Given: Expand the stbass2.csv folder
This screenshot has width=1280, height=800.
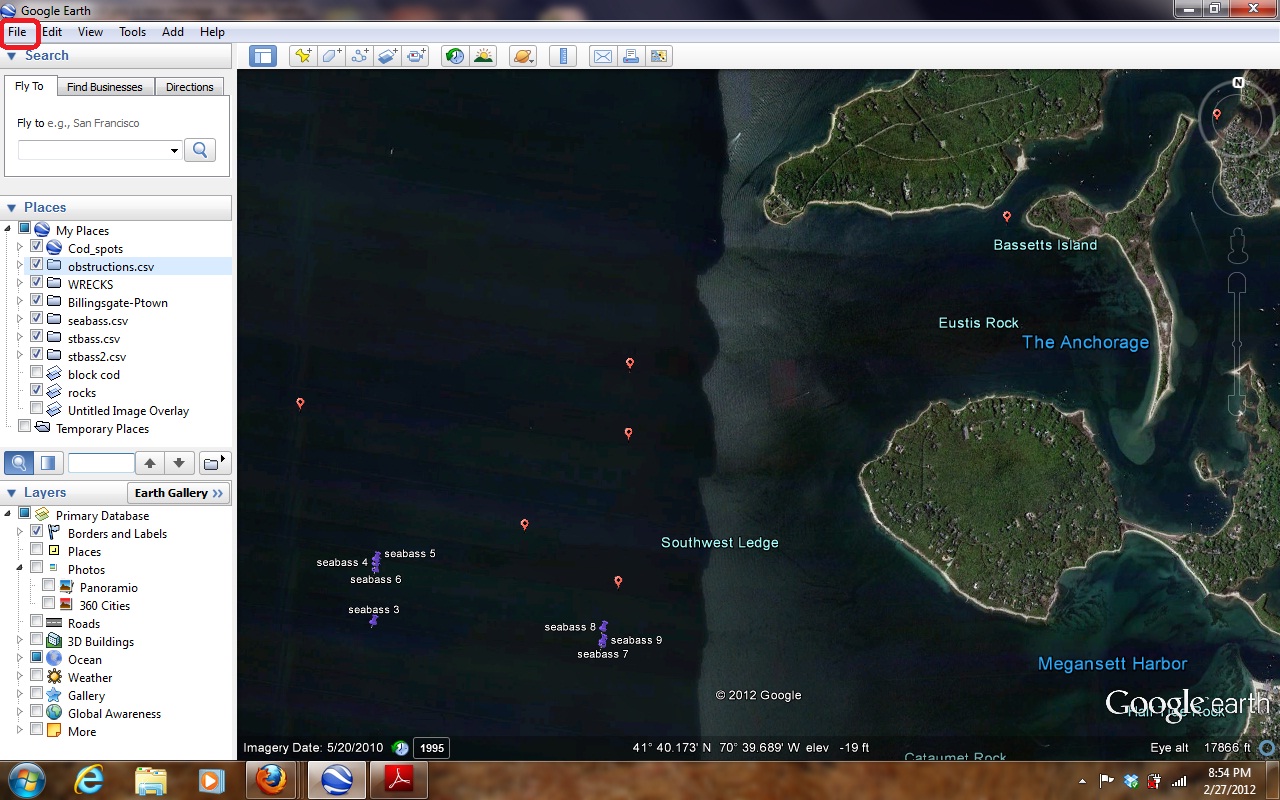Looking at the screenshot, I should (x=20, y=356).
